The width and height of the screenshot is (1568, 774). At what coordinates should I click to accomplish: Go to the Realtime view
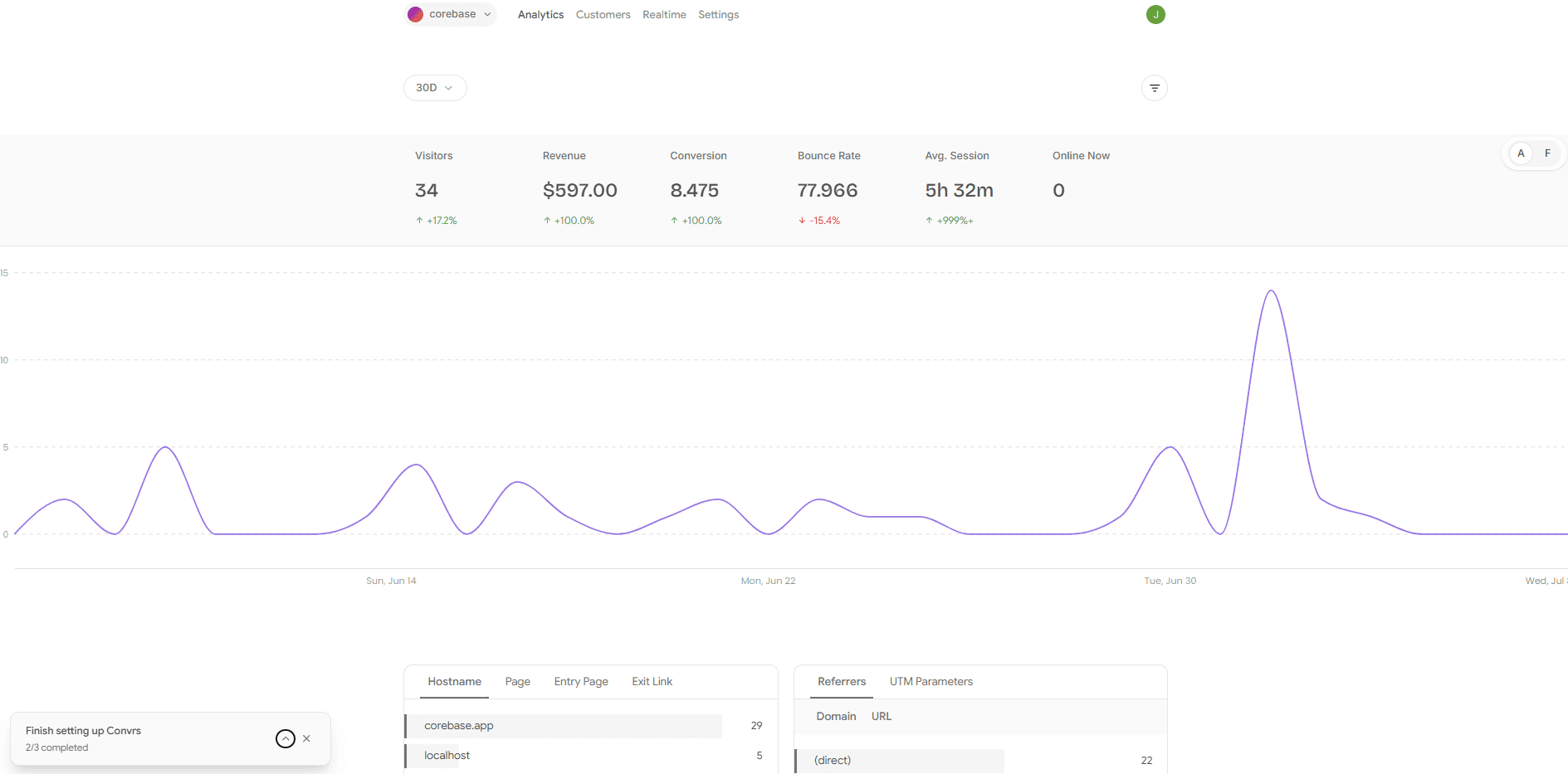[x=664, y=15]
